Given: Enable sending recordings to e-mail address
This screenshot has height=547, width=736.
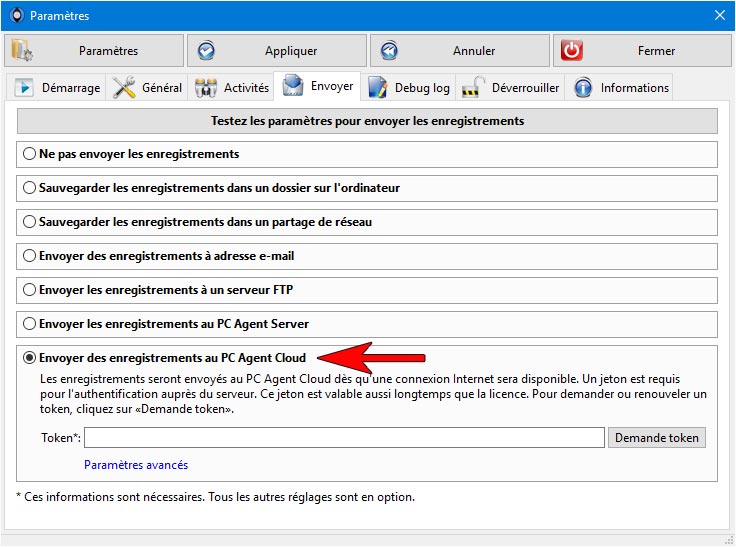Looking at the screenshot, I should click(x=29, y=256).
